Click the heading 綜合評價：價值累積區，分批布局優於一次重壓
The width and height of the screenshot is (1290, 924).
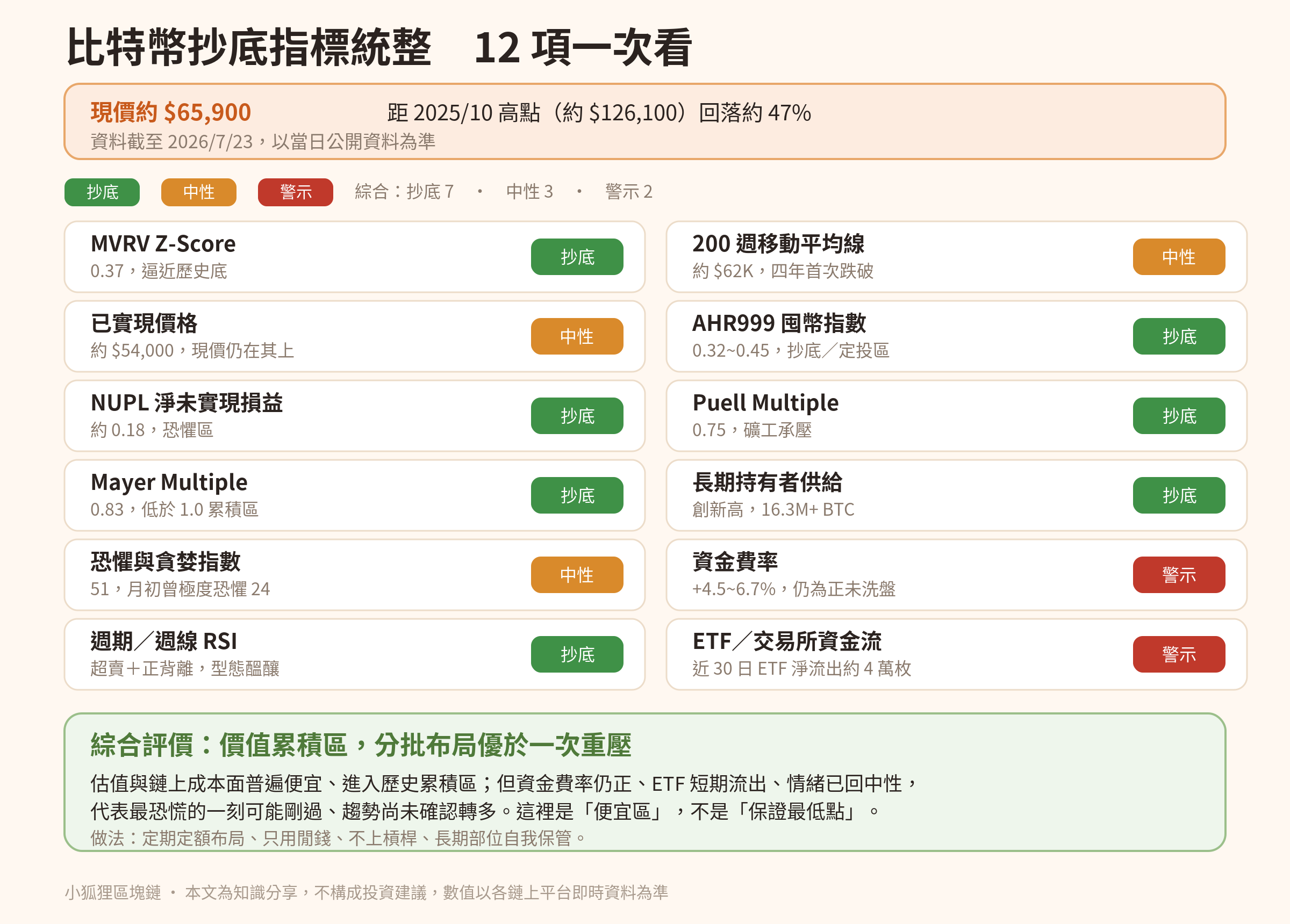(x=361, y=746)
